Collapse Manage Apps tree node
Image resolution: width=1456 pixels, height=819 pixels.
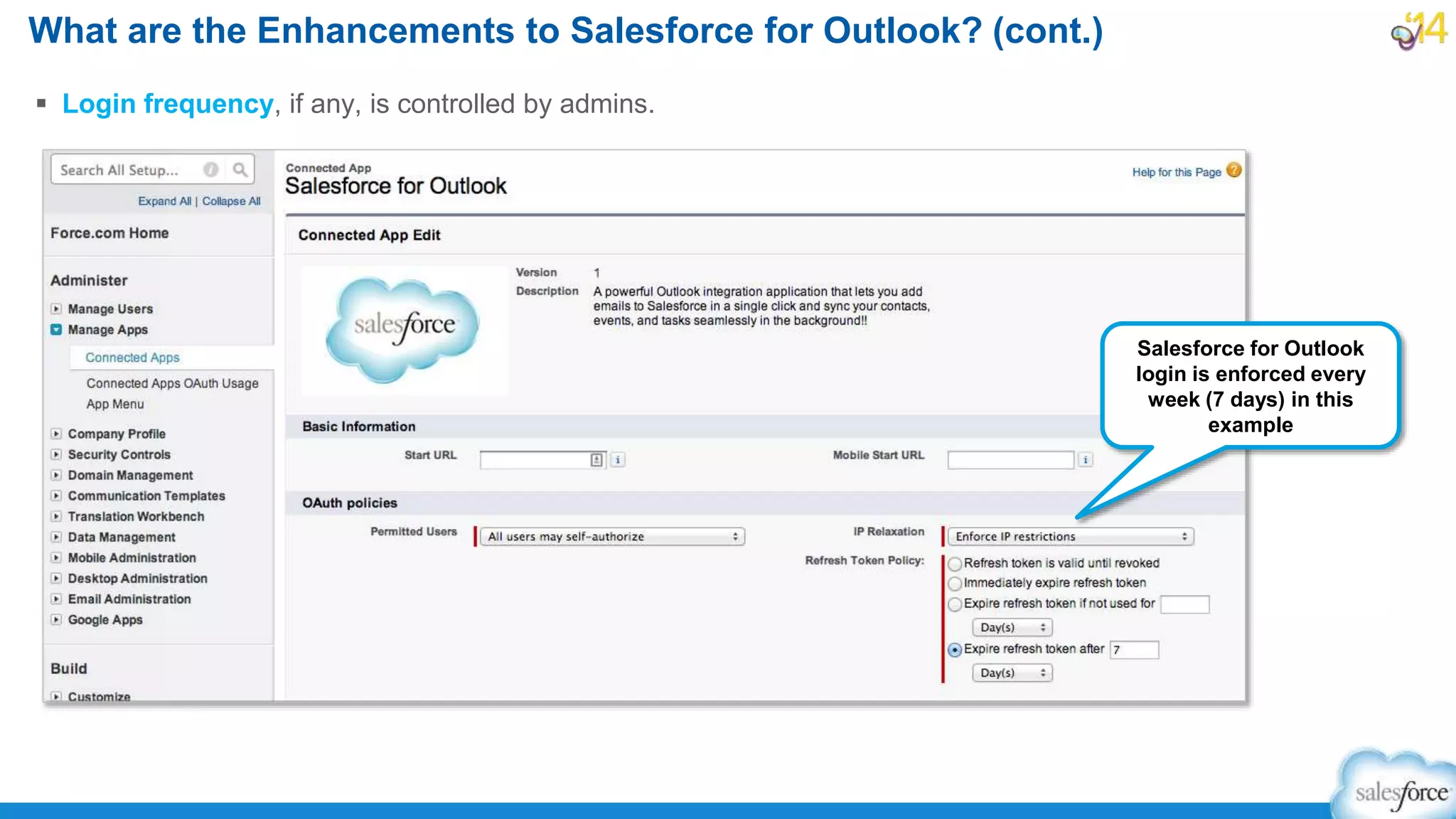(56, 330)
